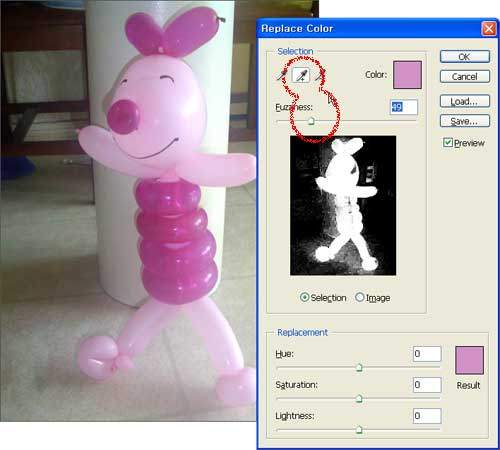Select the Add to Sample eyedropper
This screenshot has height=450, width=500.
point(301,75)
